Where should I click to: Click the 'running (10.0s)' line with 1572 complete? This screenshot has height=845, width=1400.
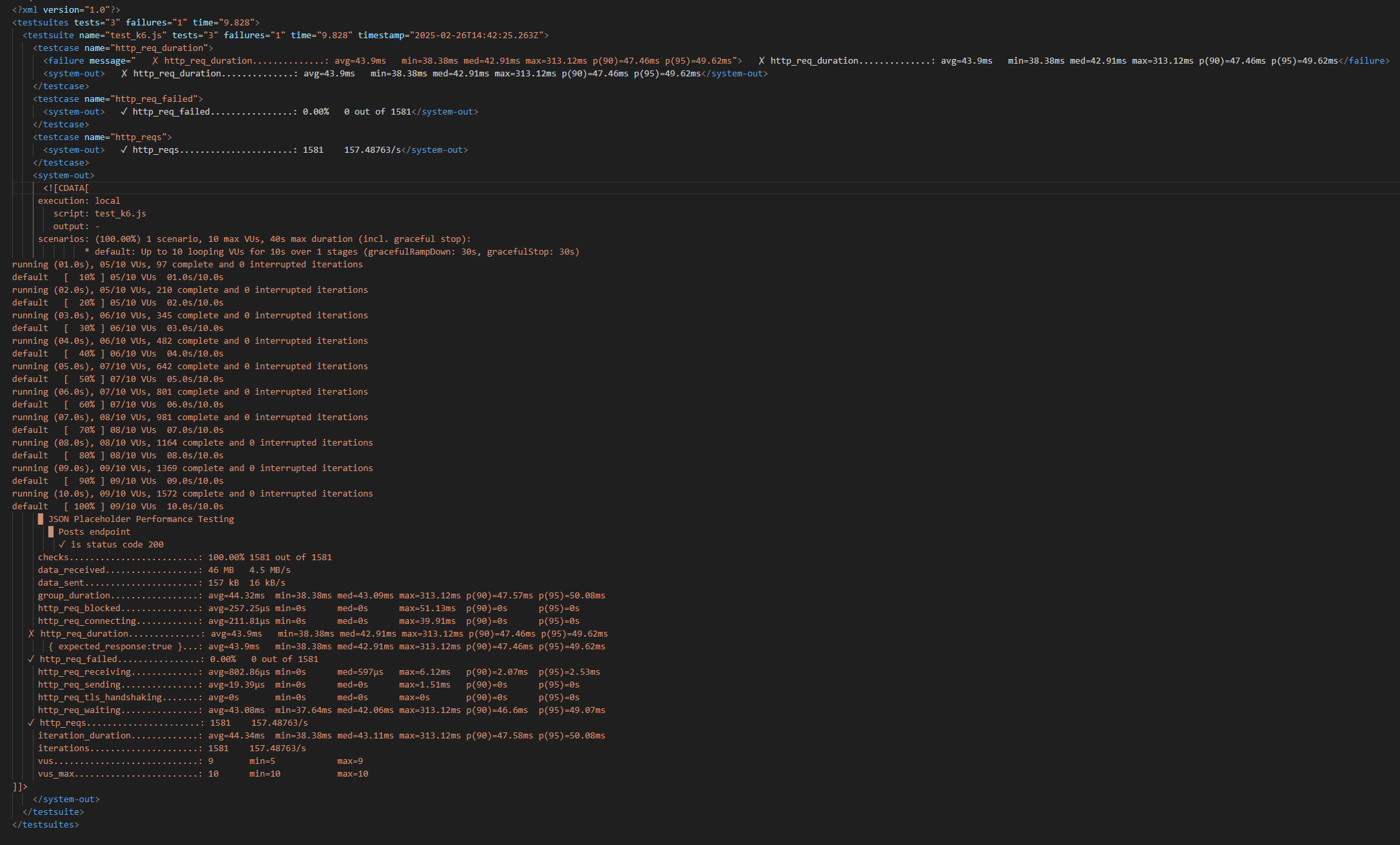tap(192, 493)
